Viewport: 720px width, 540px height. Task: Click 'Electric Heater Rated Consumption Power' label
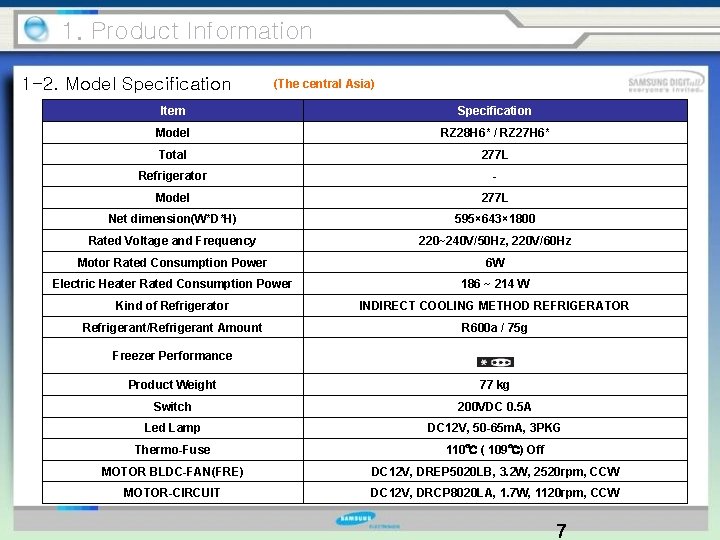[x=172, y=284]
